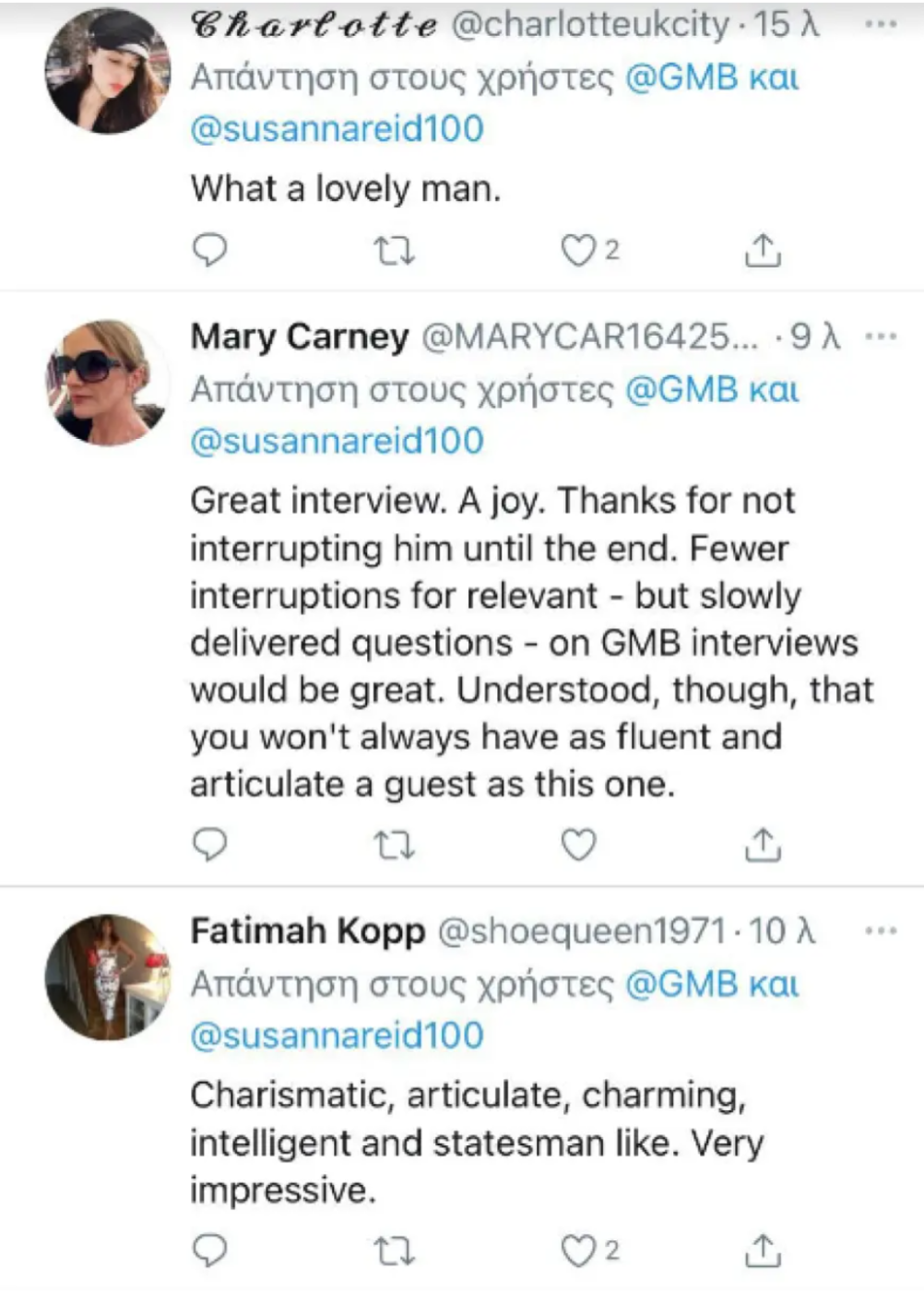Like Fatimah Kopp's "Charismatic" tweet

coord(578,1250)
